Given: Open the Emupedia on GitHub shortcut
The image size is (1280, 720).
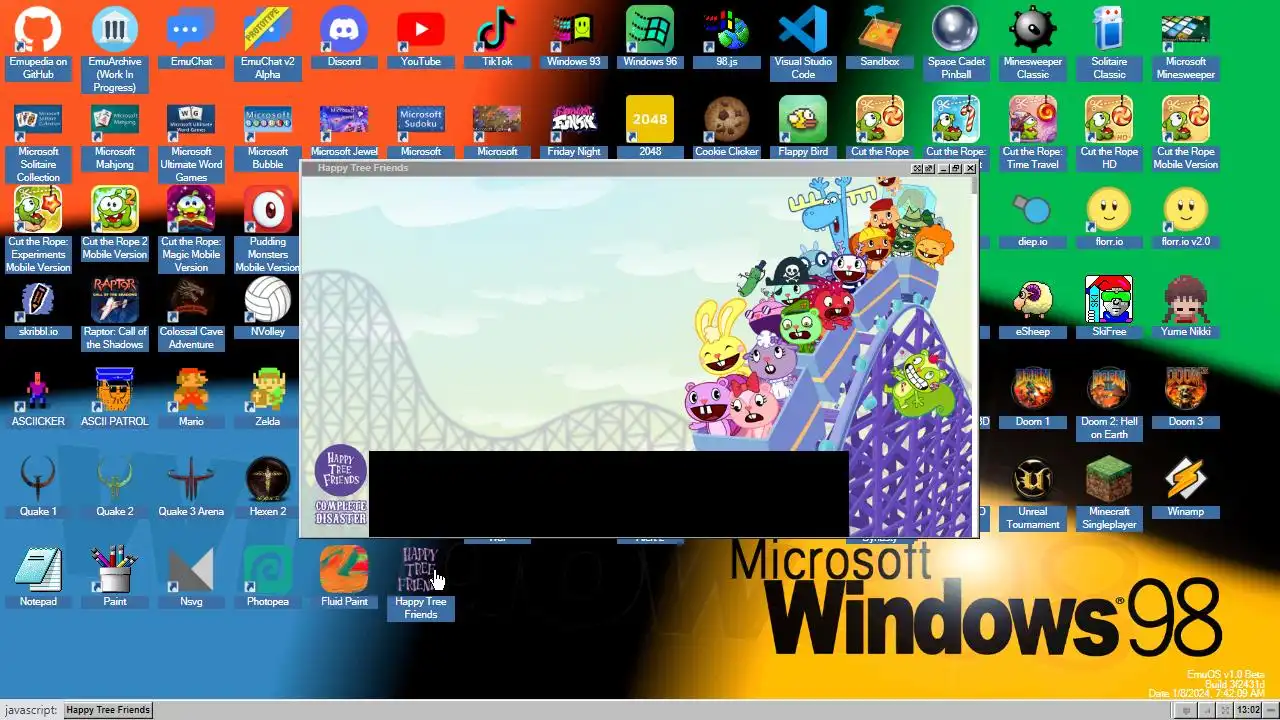Looking at the screenshot, I should click(x=38, y=31).
